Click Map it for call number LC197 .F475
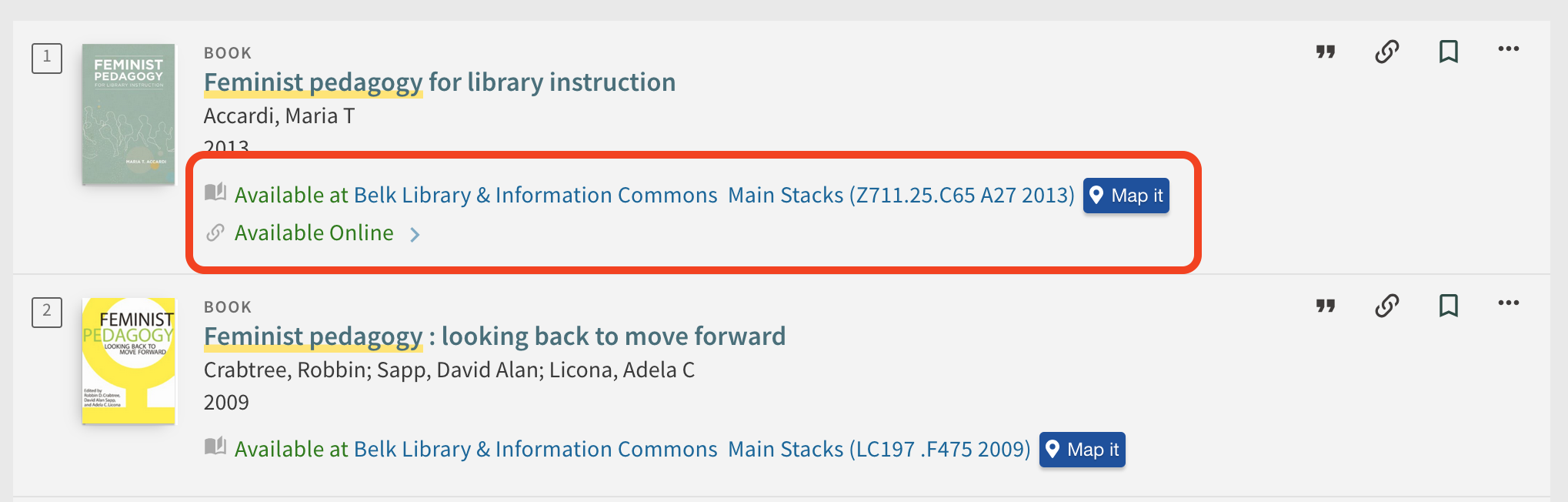The height and width of the screenshot is (502, 1568). (x=1082, y=450)
